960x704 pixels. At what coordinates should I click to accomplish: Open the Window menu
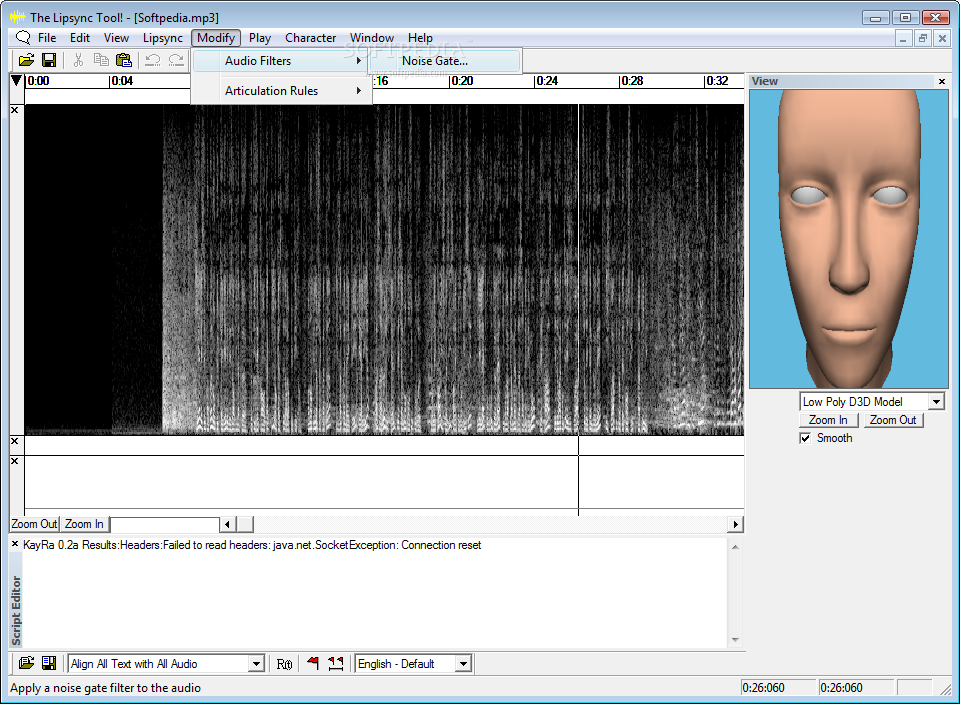coord(372,37)
